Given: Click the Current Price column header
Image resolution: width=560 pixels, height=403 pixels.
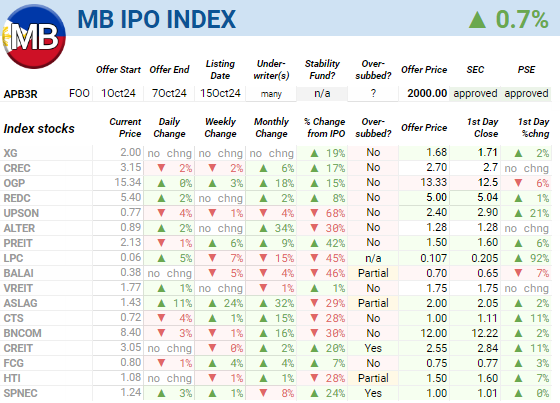Looking at the screenshot, I should point(125,128).
